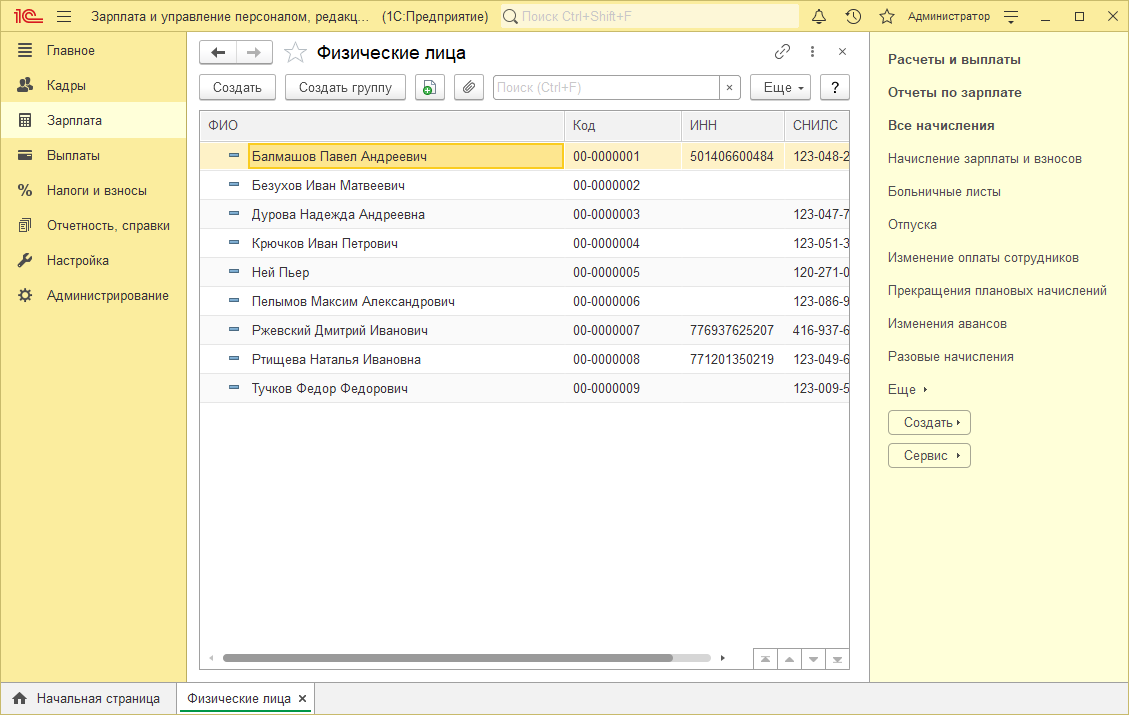Image resolution: width=1129 pixels, height=715 pixels.
Task: Click the copy-create document icon
Action: (x=429, y=88)
